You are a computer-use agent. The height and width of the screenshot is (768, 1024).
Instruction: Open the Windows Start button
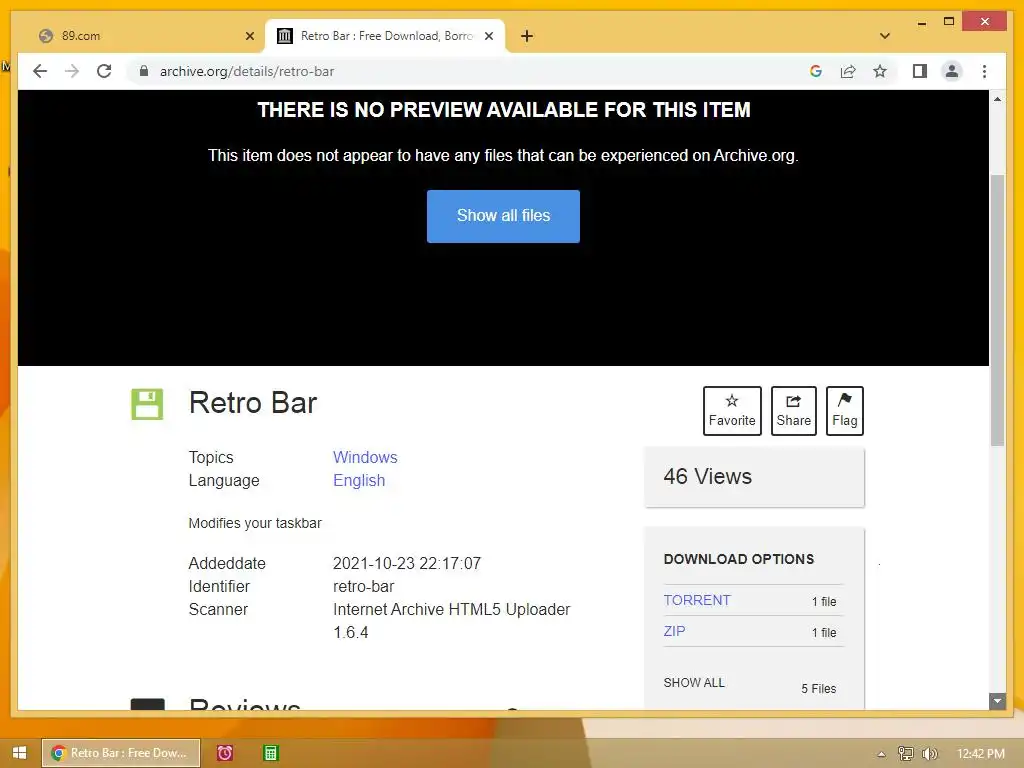pyautogui.click(x=20, y=753)
